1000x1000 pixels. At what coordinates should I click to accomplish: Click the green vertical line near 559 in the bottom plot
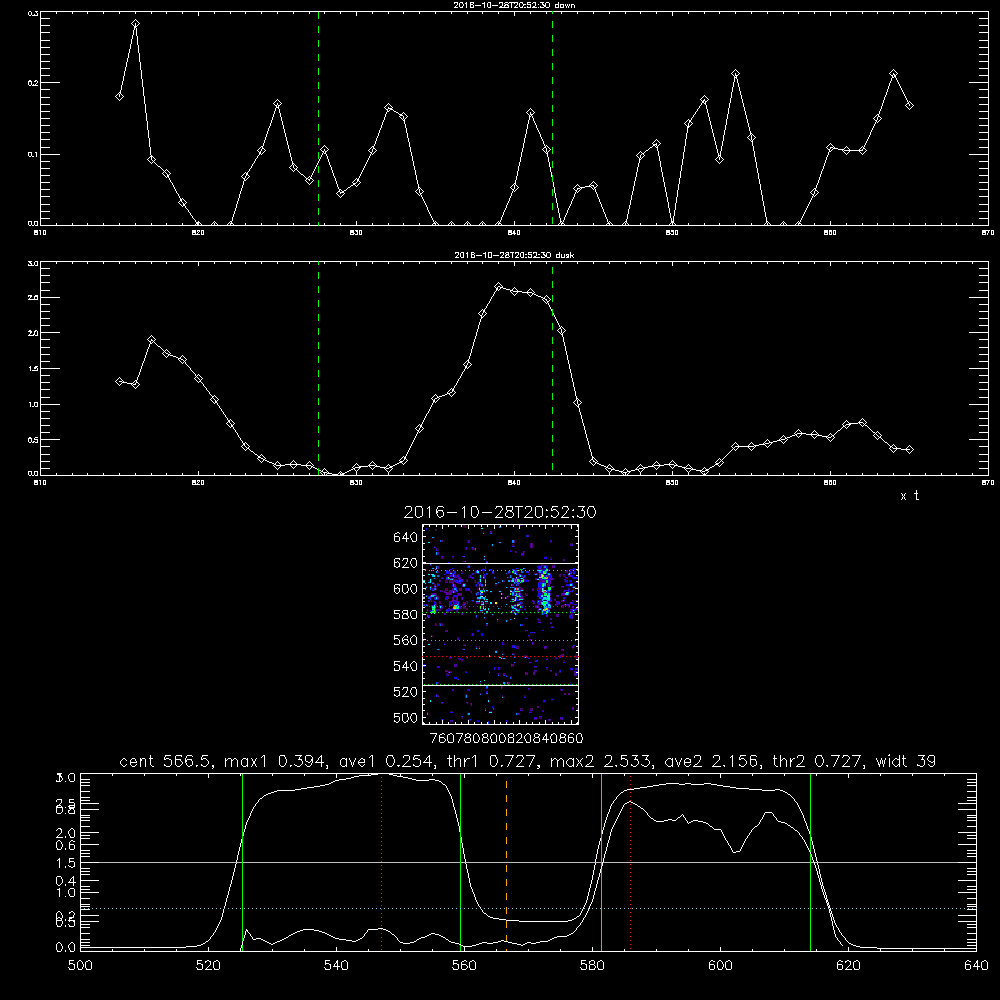(x=460, y=861)
